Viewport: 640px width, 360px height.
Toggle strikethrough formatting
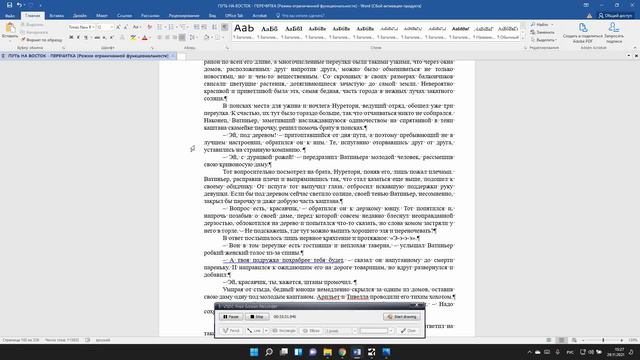(x=97, y=38)
